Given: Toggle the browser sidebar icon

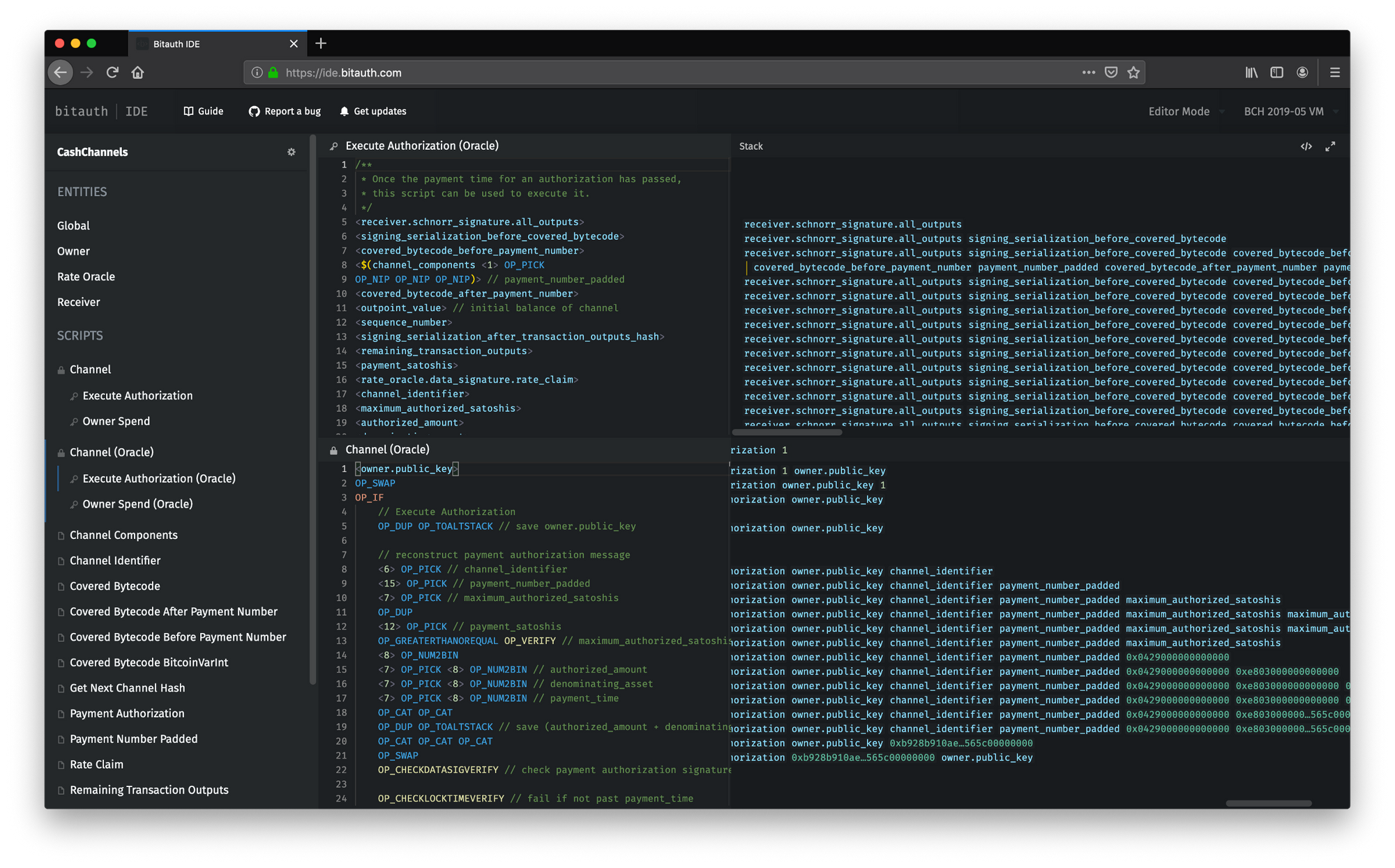Looking at the screenshot, I should pos(1277,72).
